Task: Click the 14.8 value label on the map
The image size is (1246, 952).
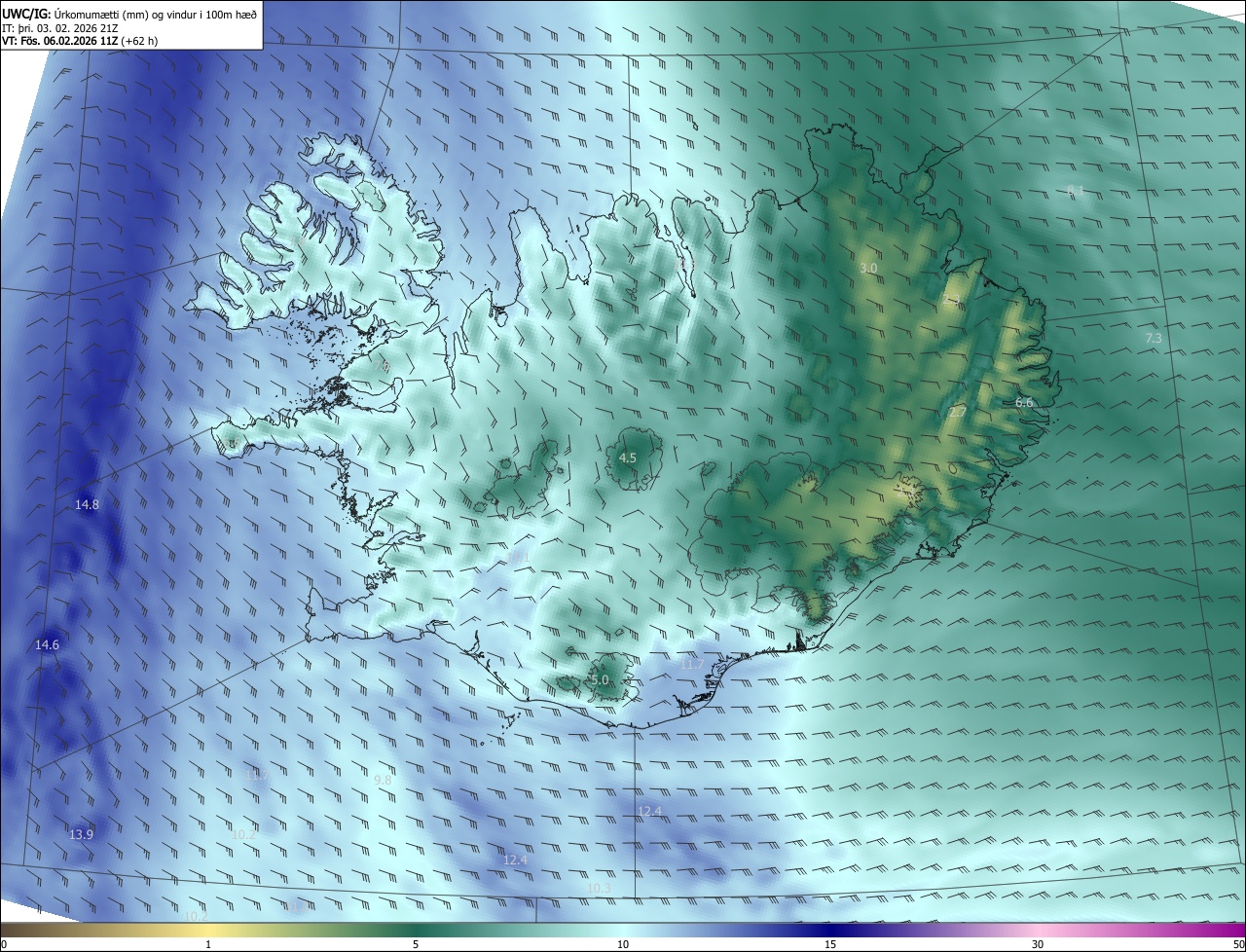Action: tap(87, 504)
